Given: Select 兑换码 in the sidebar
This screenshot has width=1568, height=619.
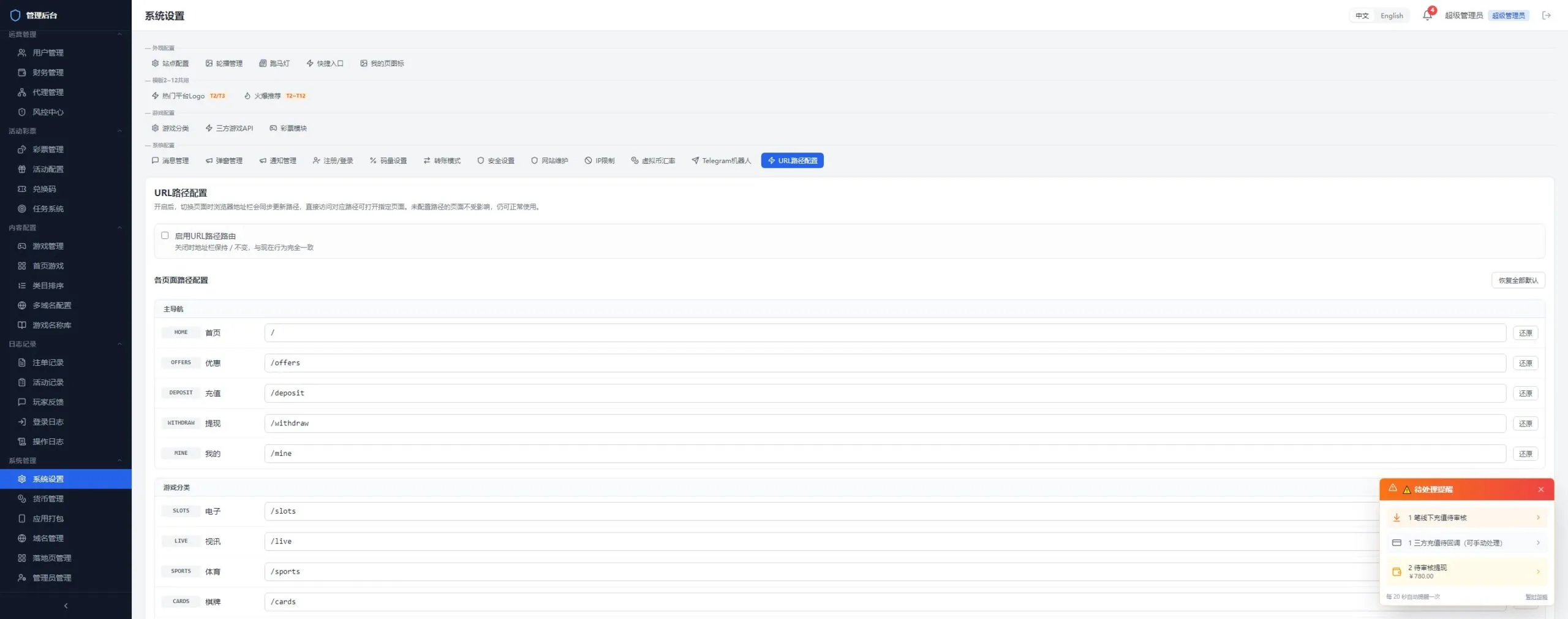Looking at the screenshot, I should point(66,189).
